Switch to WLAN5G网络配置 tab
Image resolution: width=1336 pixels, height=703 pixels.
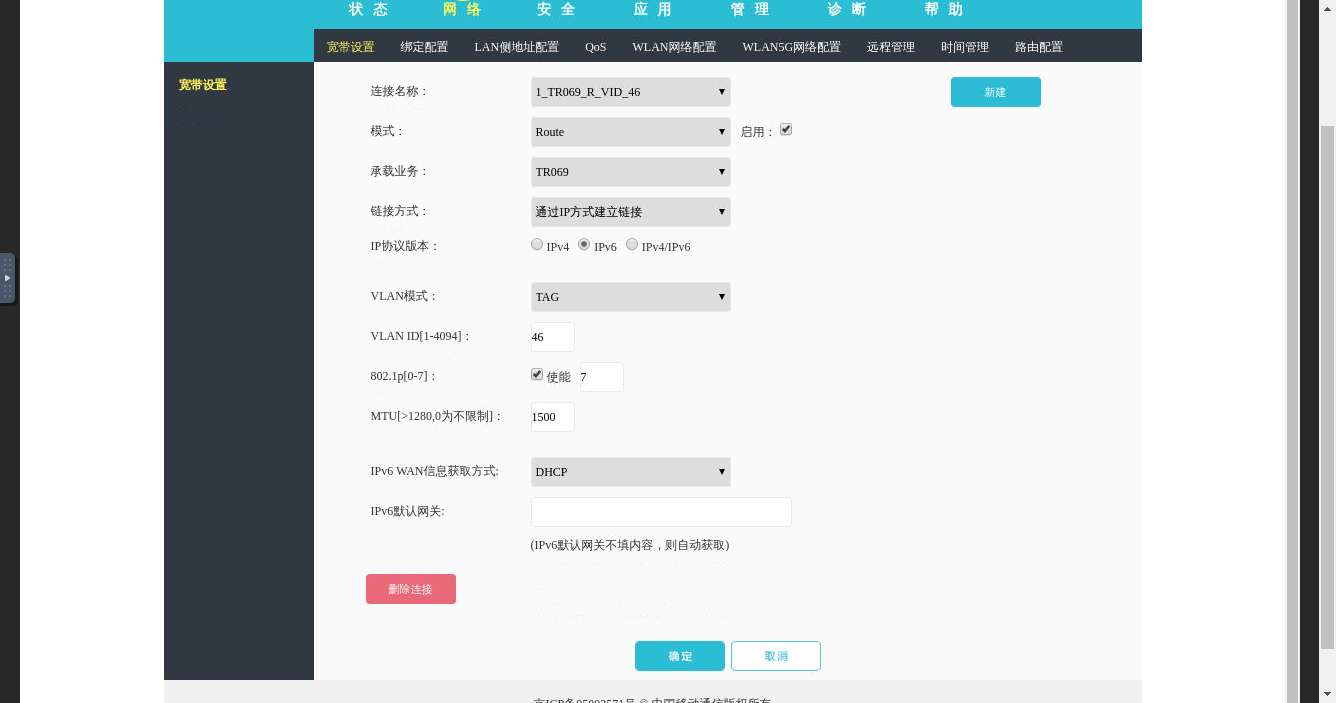pyautogui.click(x=791, y=47)
